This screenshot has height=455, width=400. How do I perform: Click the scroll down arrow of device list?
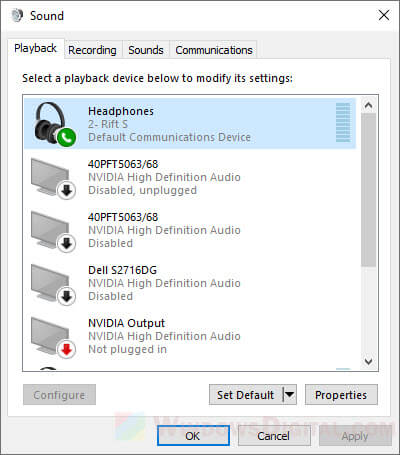(x=368, y=361)
